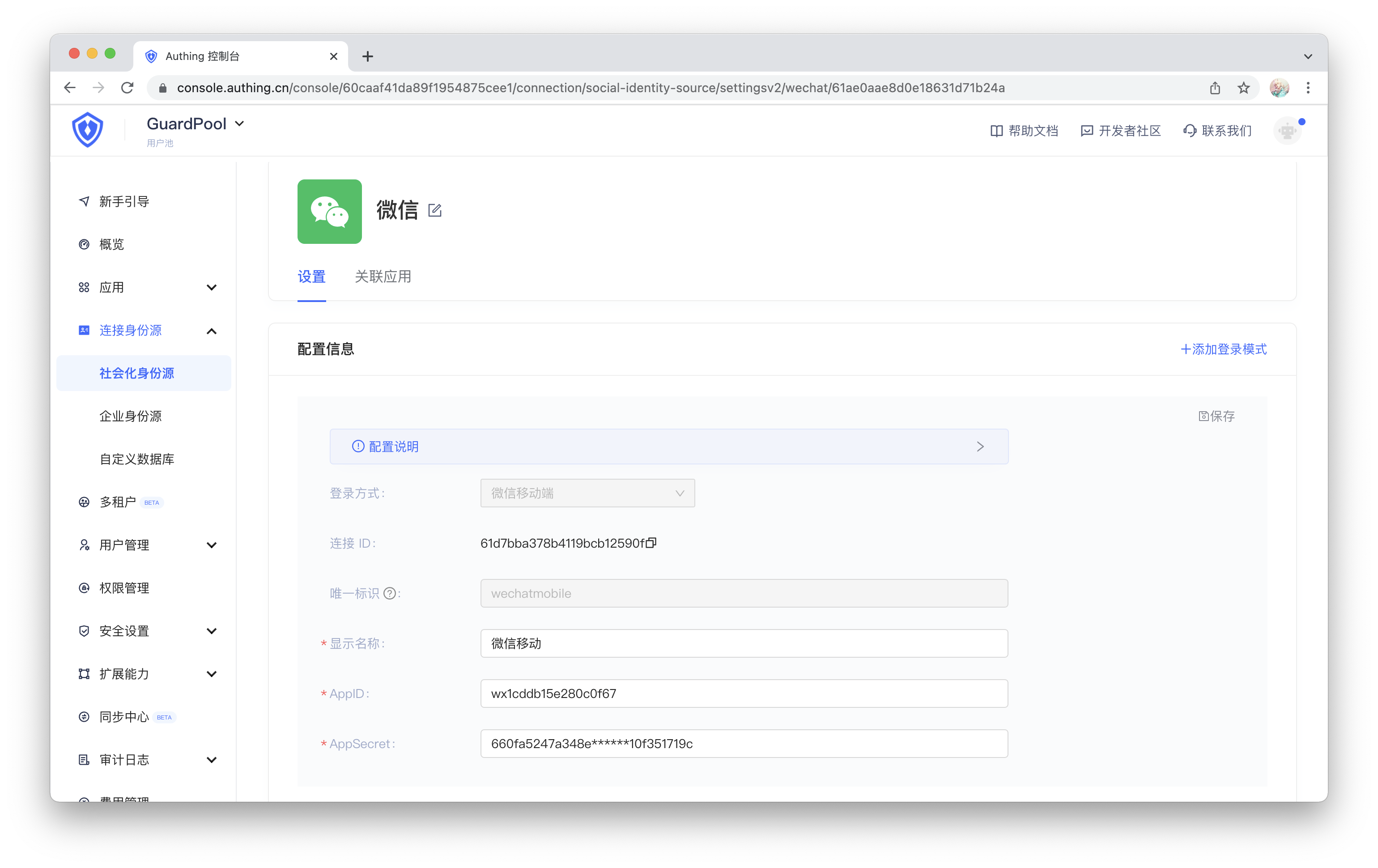Open the 登录方式 dropdown
The width and height of the screenshot is (1378, 868).
[587, 493]
